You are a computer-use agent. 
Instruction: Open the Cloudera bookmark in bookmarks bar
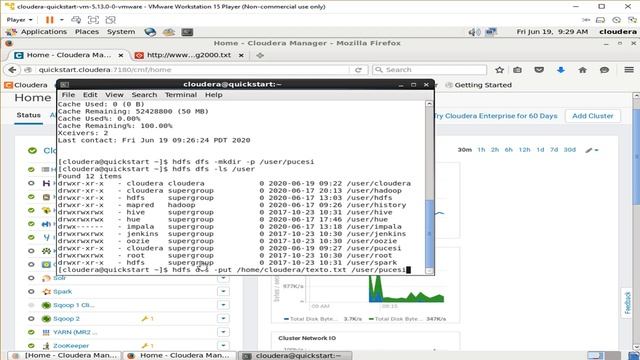tap(26, 85)
